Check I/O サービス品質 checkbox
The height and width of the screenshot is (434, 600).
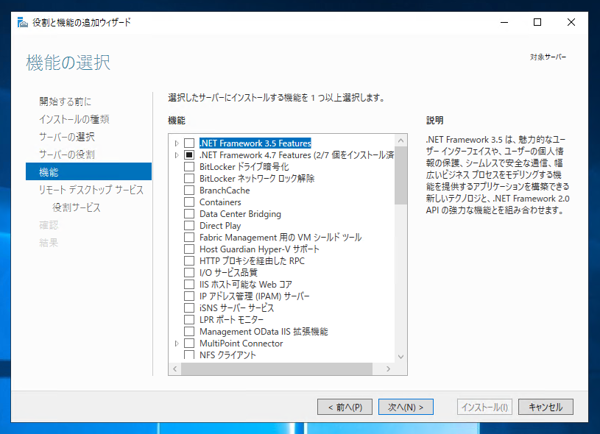tap(189, 272)
